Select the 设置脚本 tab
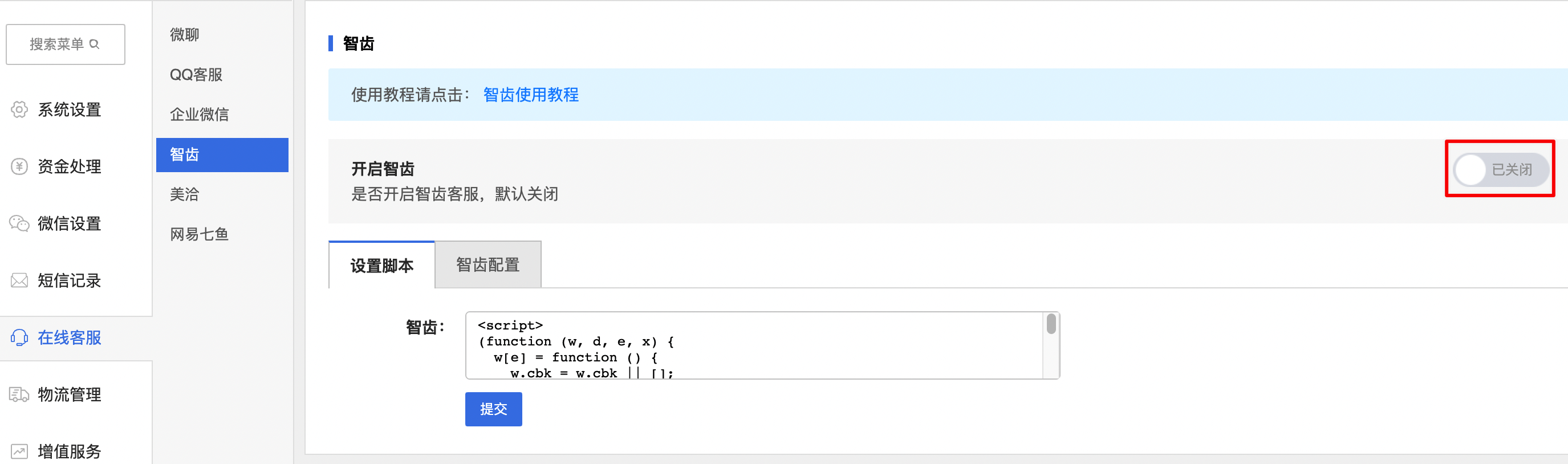The width and height of the screenshot is (1568, 464). [381, 266]
